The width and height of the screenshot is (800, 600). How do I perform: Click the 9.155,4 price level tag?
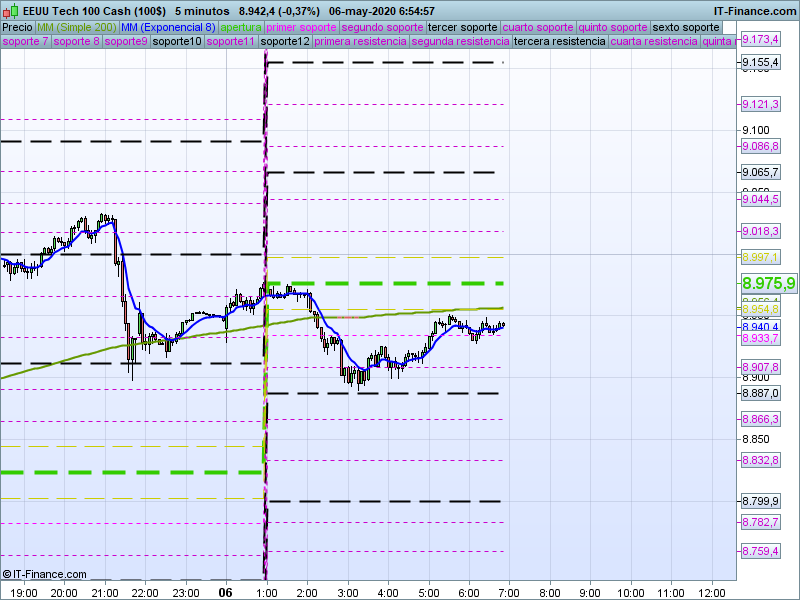tap(761, 63)
